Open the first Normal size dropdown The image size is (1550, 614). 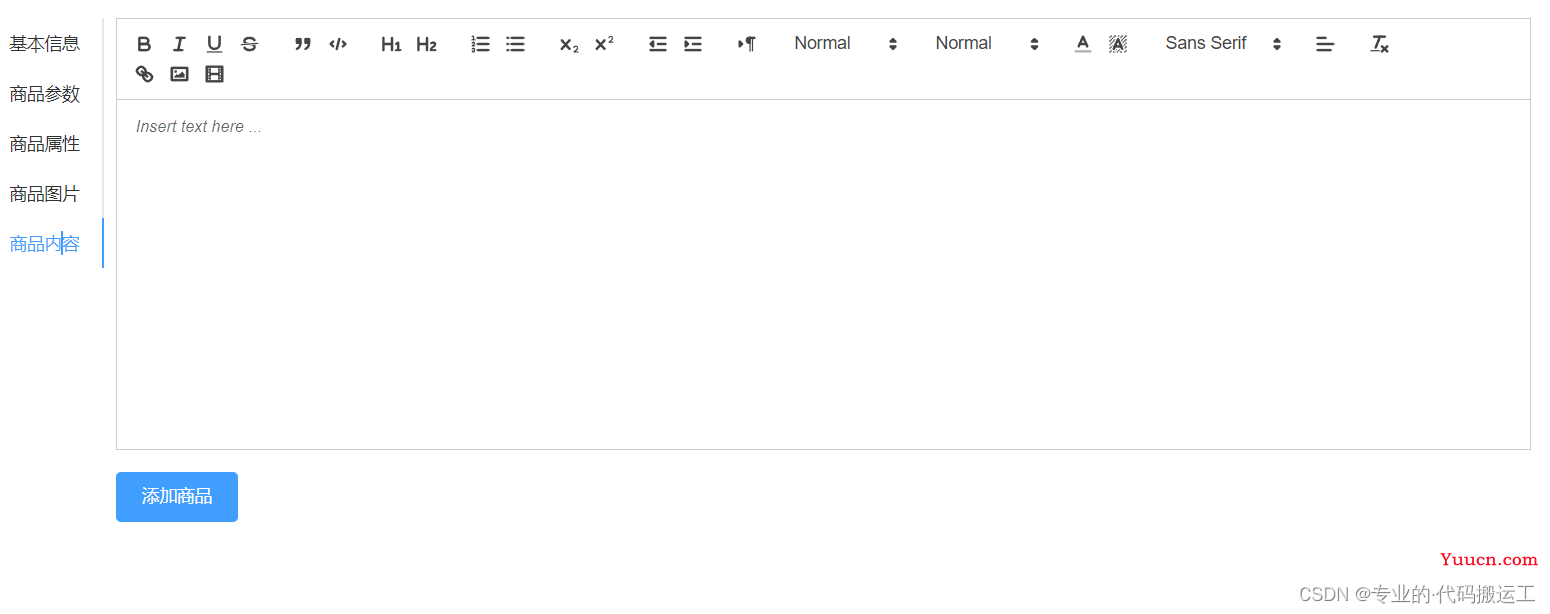pos(845,44)
